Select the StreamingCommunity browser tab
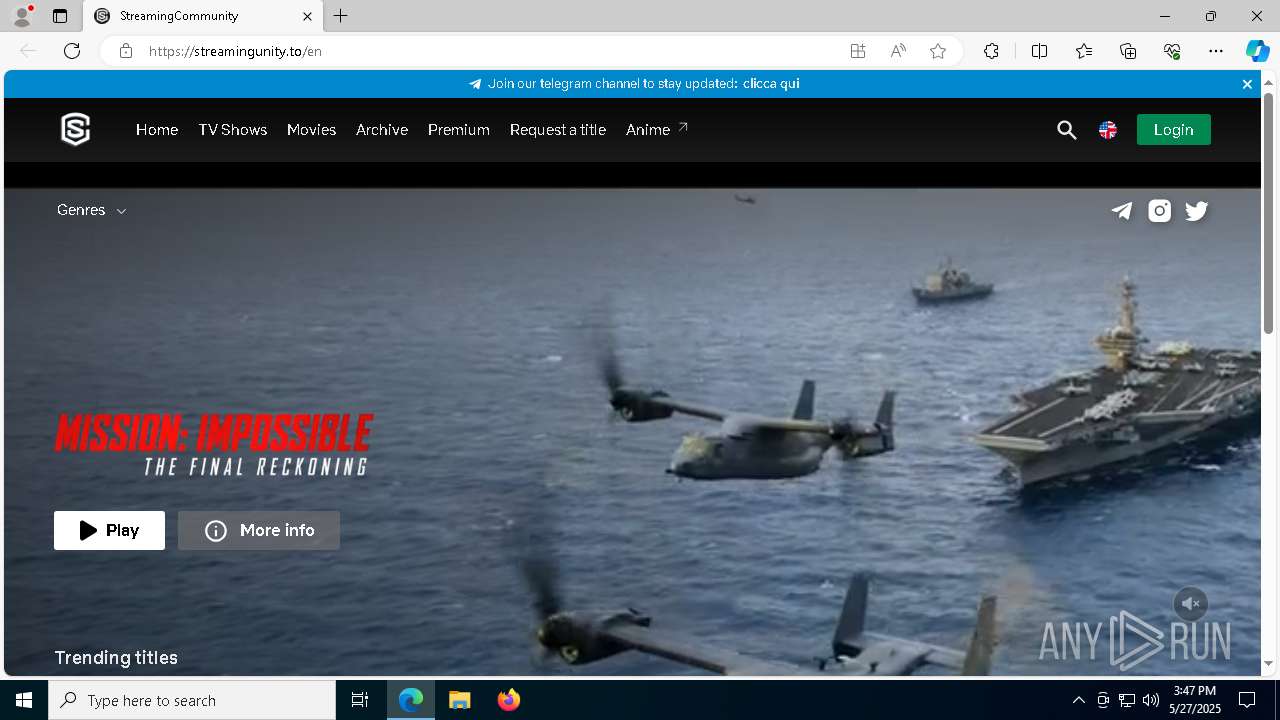The image size is (1280, 720). [203, 16]
